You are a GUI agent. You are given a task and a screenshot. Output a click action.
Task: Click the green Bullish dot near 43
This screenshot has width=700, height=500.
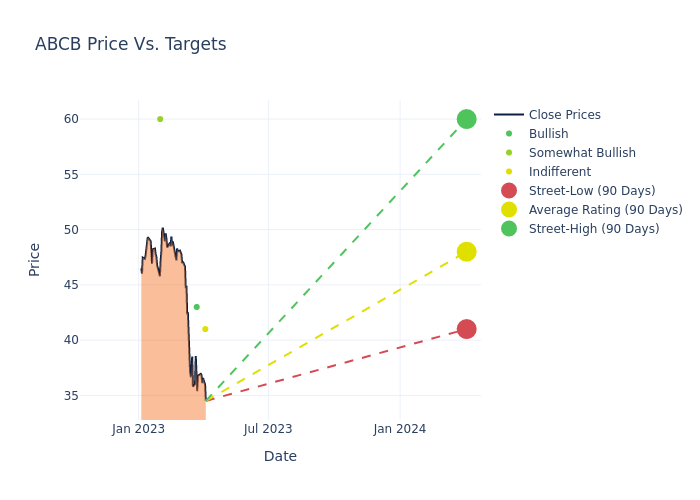click(196, 307)
